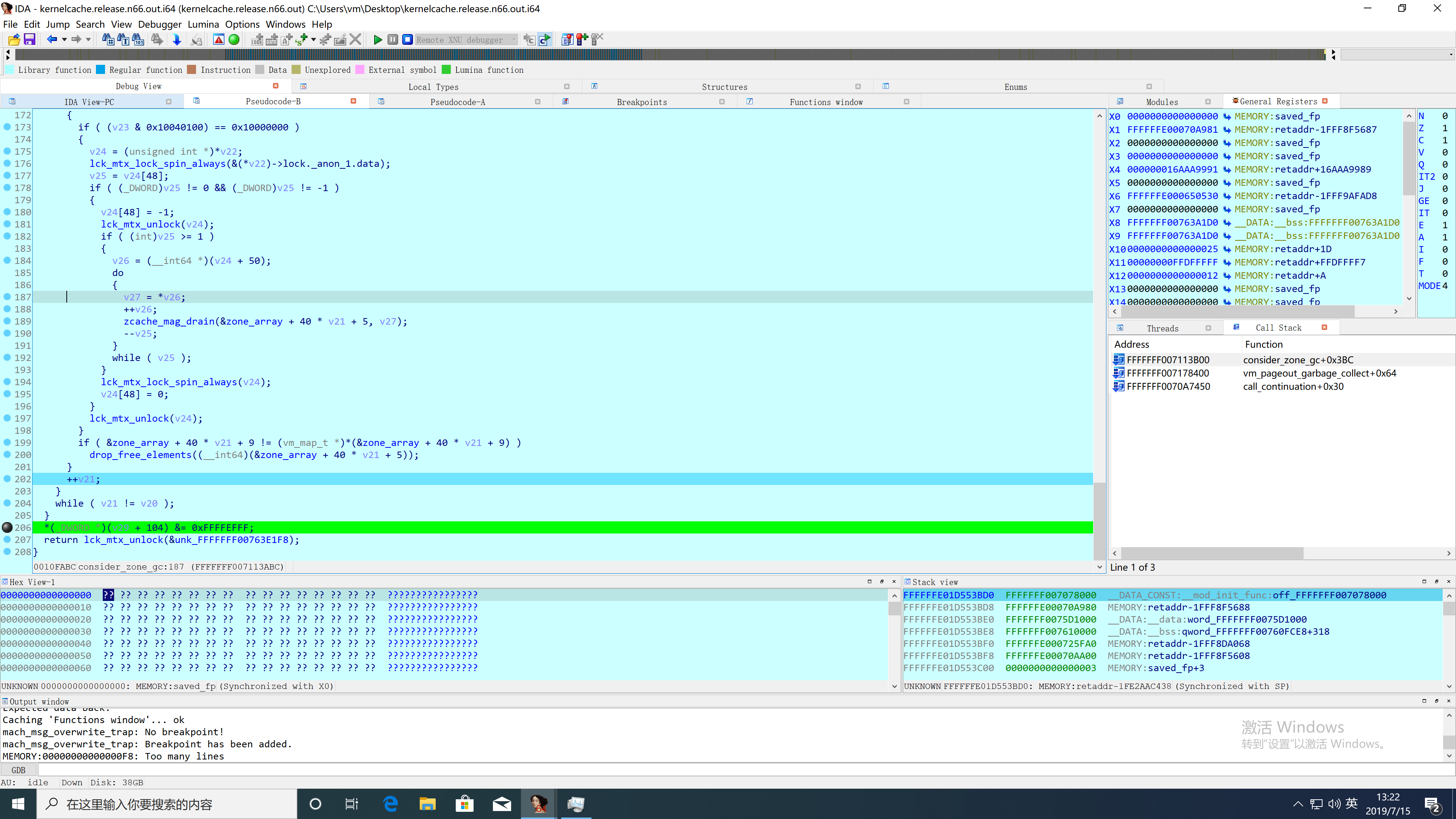Toggle the breakpoint dot at line 206

click(7, 527)
